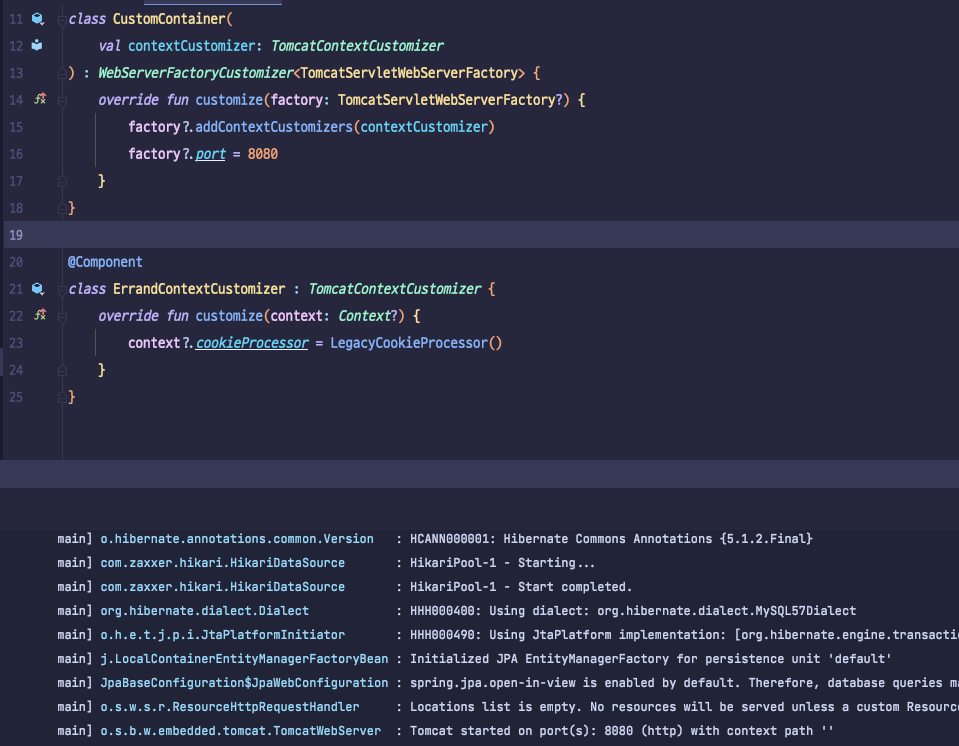959x746 pixels.
Task: Click the property gutter icon beside contextCustomizer
Action: pos(36,45)
